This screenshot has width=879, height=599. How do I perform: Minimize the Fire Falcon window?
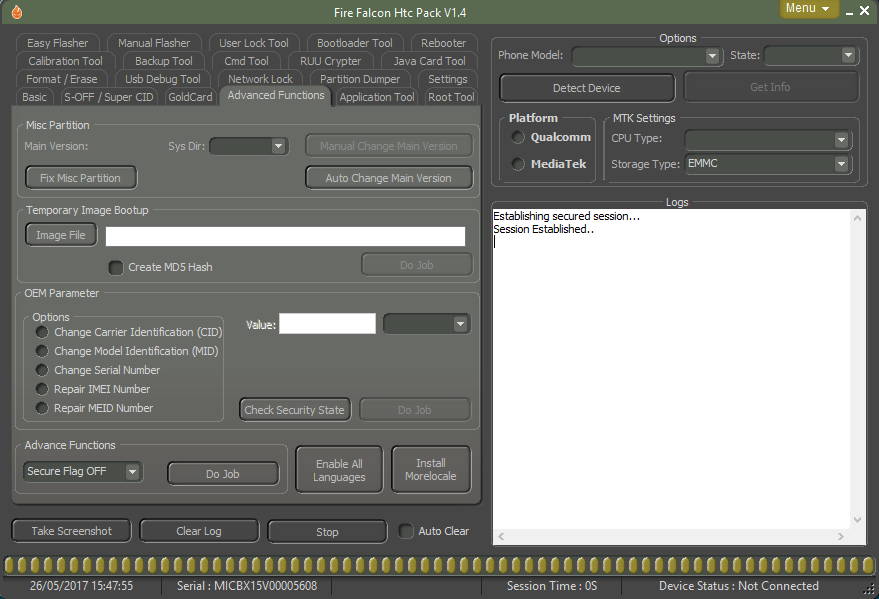coord(850,12)
